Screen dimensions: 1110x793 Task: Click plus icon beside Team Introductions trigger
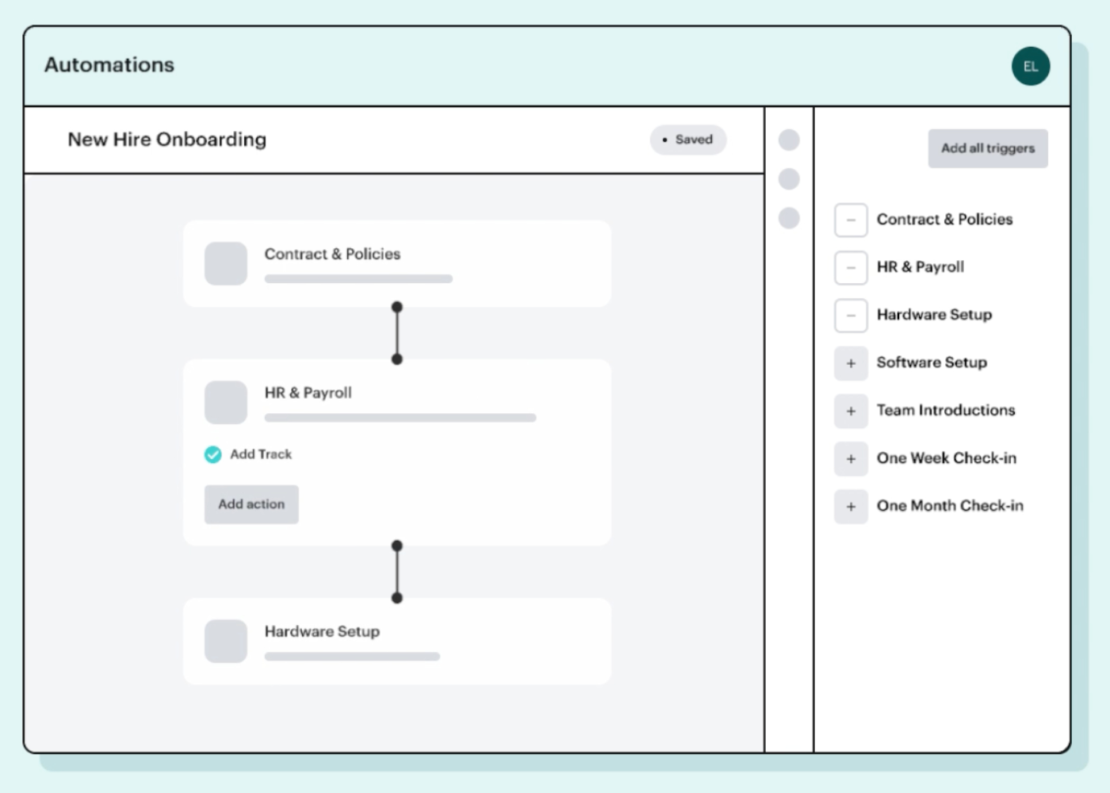click(851, 411)
